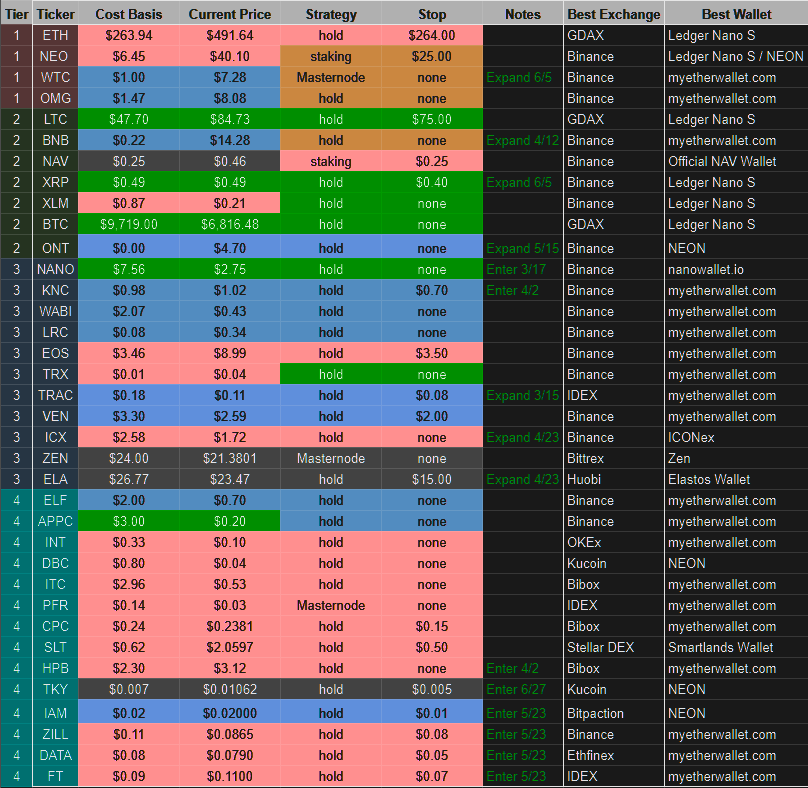This screenshot has height=788, width=808.
Task: Select the Best Exchange header cell
Action: (x=614, y=14)
